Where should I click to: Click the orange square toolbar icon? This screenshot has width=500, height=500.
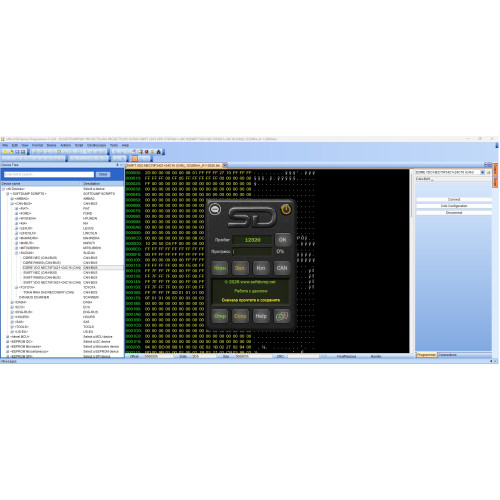coord(135,158)
